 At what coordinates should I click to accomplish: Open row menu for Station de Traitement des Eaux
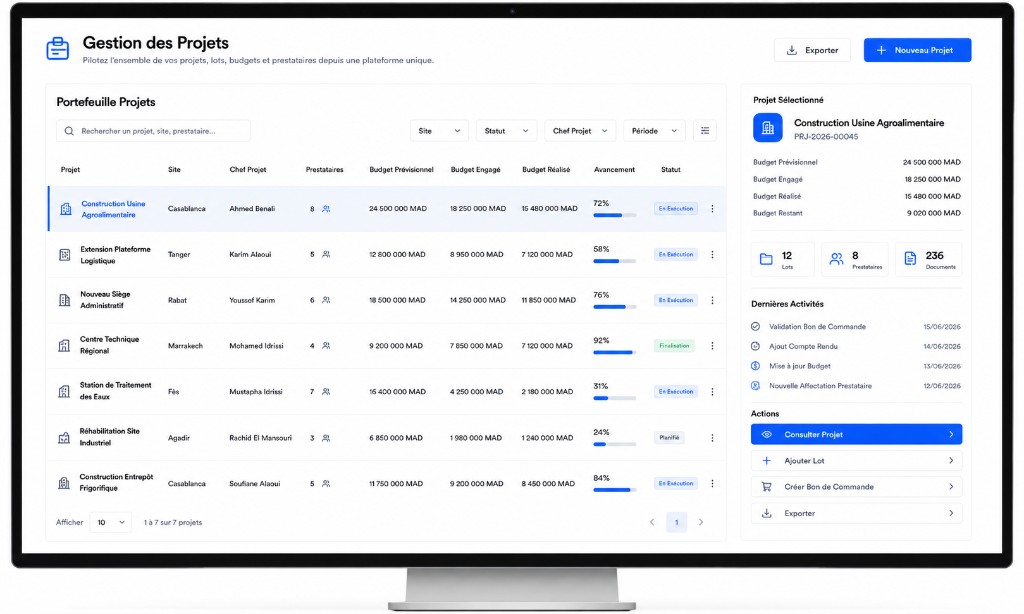coord(712,392)
